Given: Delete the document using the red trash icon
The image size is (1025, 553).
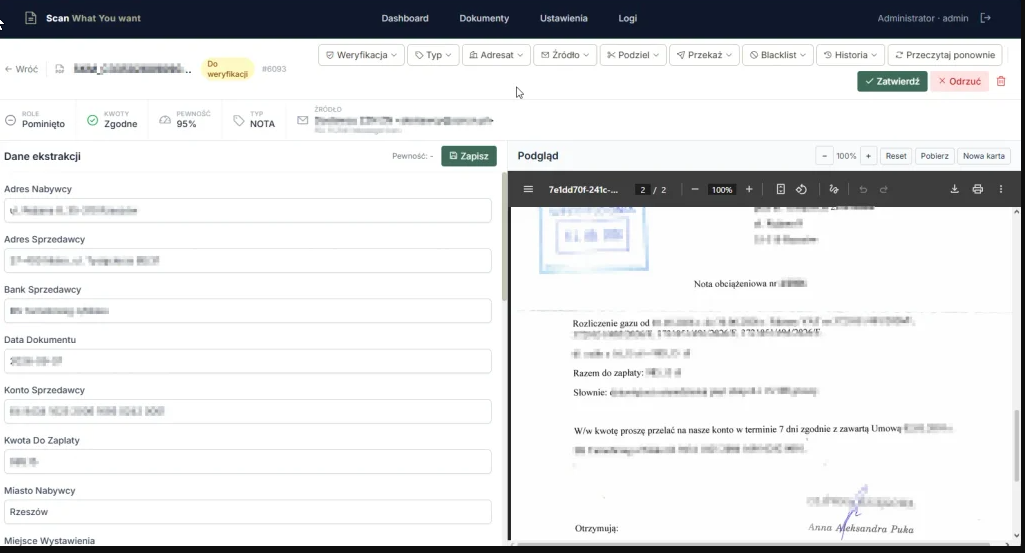Looking at the screenshot, I should pyautogui.click(x=1001, y=81).
